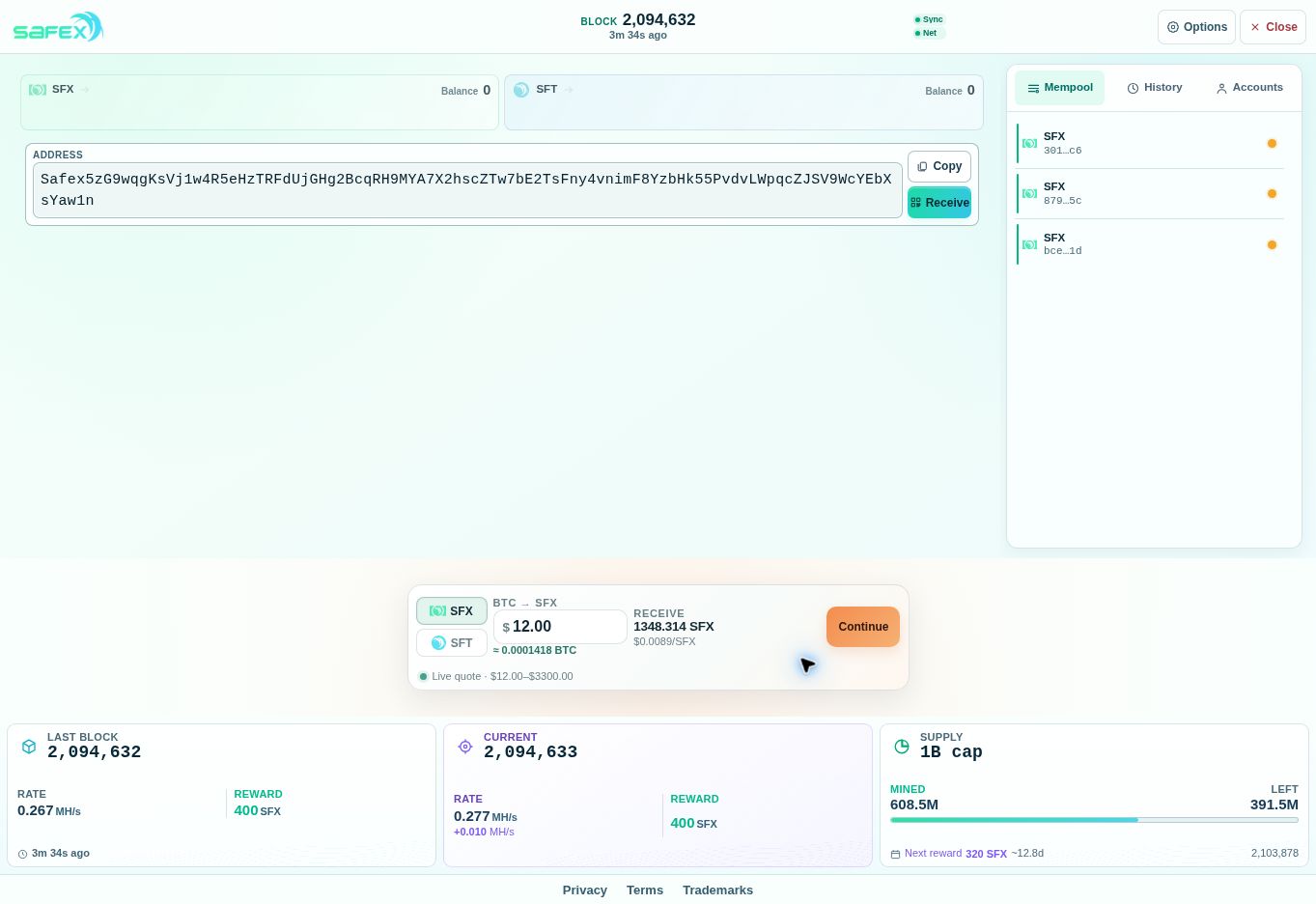Select mempool transaction 879…5c
This screenshot has width=1316, height=904.
pos(1152,193)
